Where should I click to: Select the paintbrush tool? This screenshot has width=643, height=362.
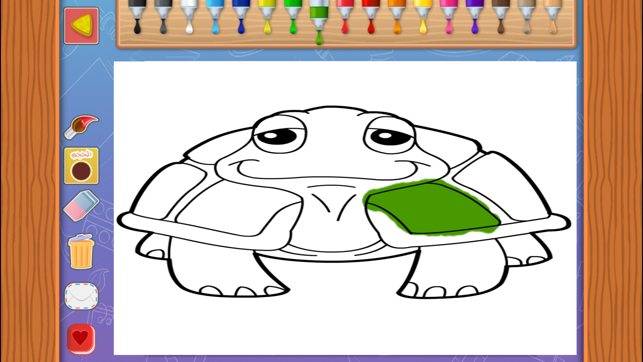pyautogui.click(x=81, y=127)
